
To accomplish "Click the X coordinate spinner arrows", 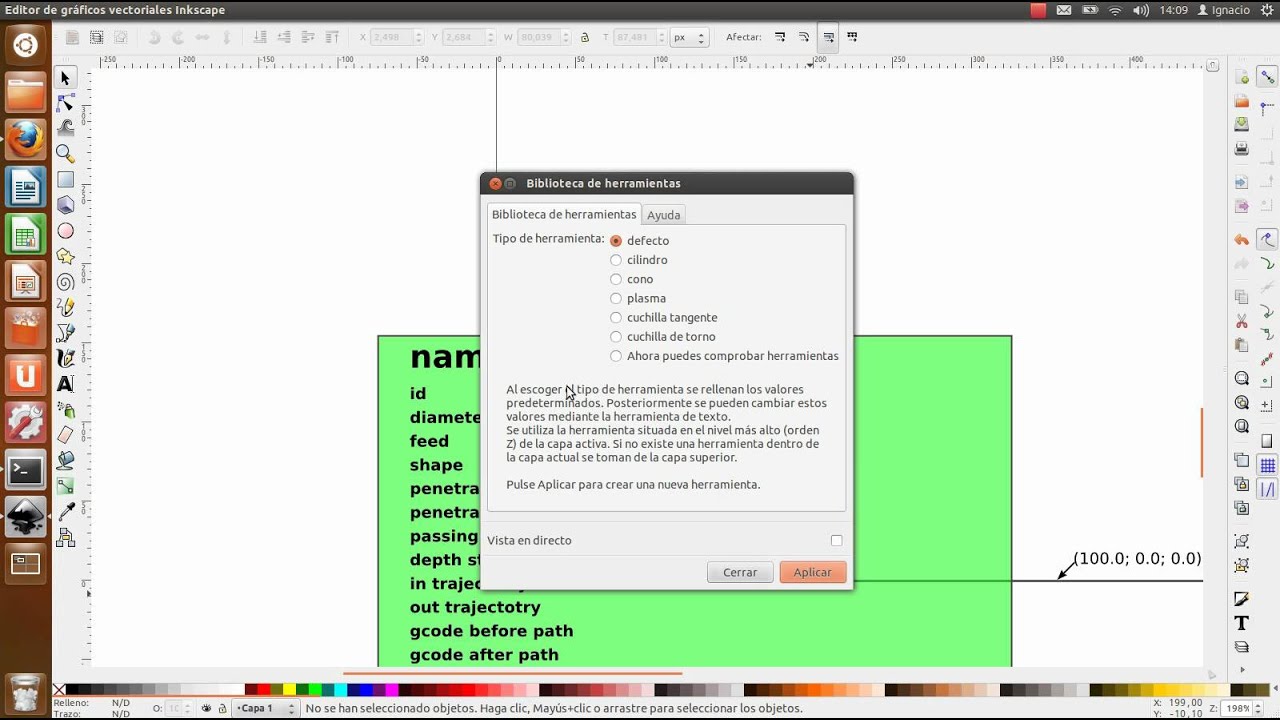I will click(x=420, y=37).
